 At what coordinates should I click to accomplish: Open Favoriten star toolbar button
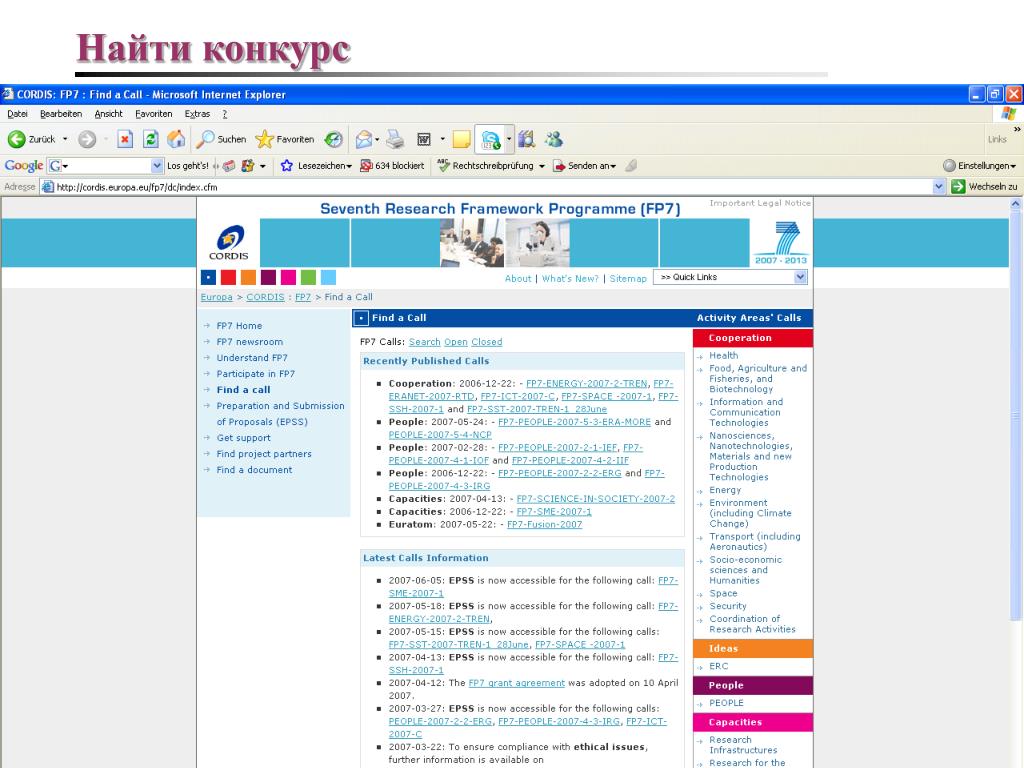285,139
